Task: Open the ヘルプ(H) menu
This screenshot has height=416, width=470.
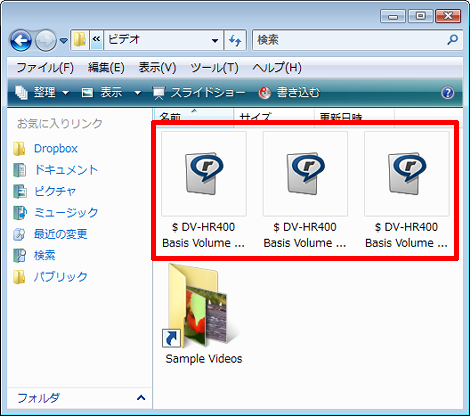Action: pyautogui.click(x=277, y=68)
